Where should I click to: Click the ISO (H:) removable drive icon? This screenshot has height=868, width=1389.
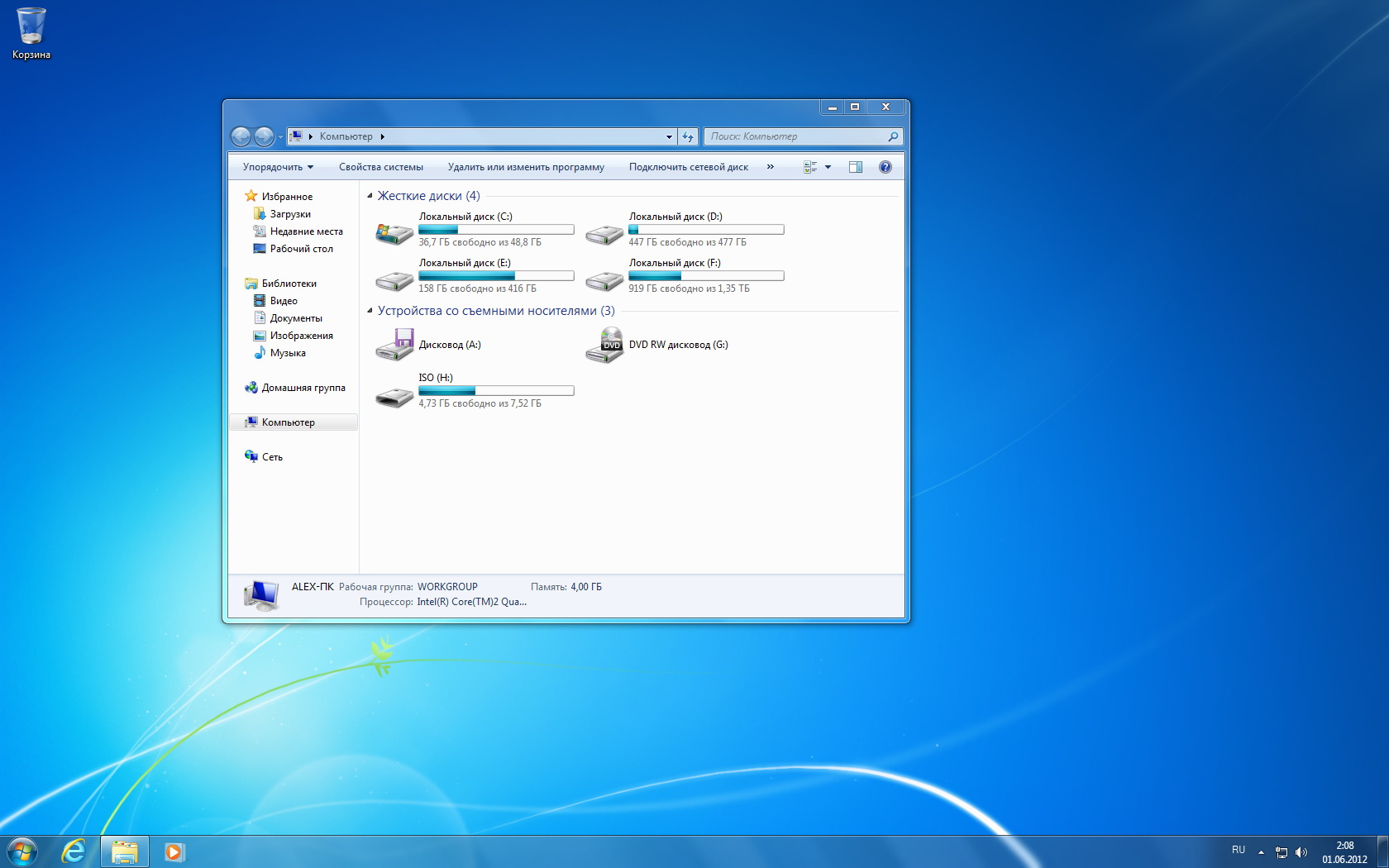tap(394, 395)
